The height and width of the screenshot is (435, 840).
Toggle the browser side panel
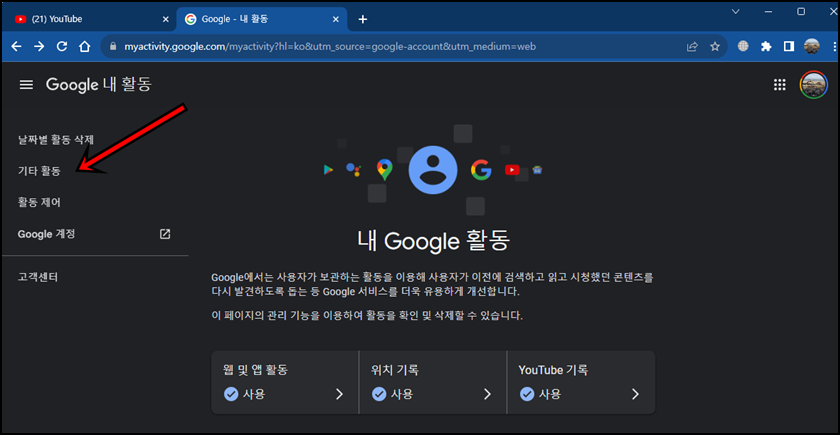click(x=789, y=47)
